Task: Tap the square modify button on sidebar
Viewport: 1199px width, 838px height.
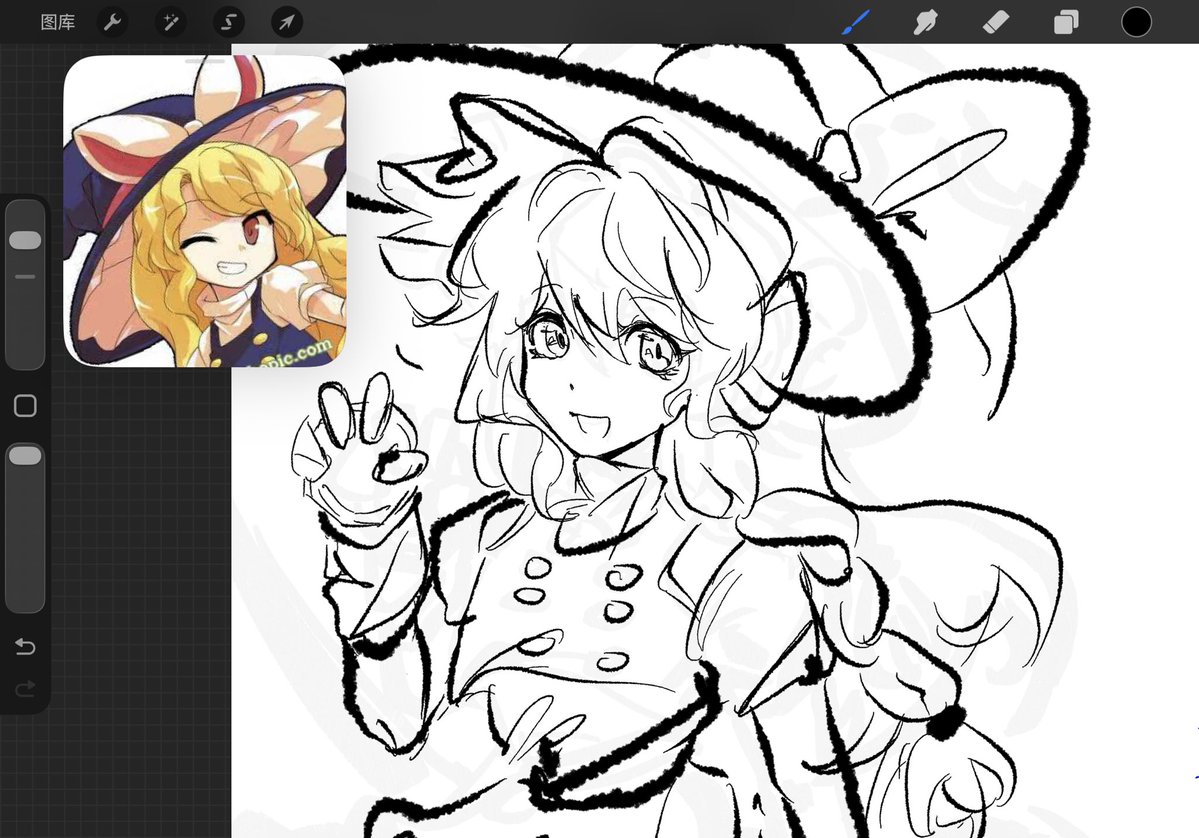Action: point(25,406)
